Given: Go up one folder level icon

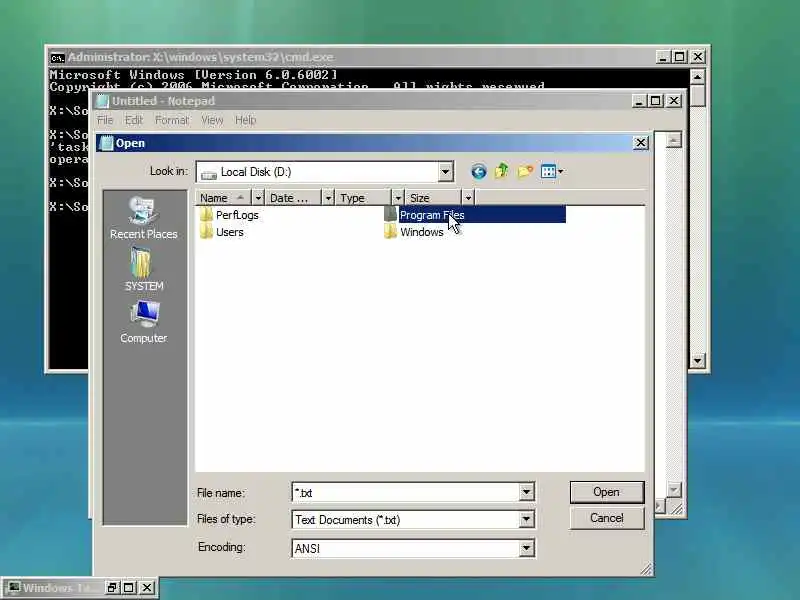Looking at the screenshot, I should [x=502, y=171].
